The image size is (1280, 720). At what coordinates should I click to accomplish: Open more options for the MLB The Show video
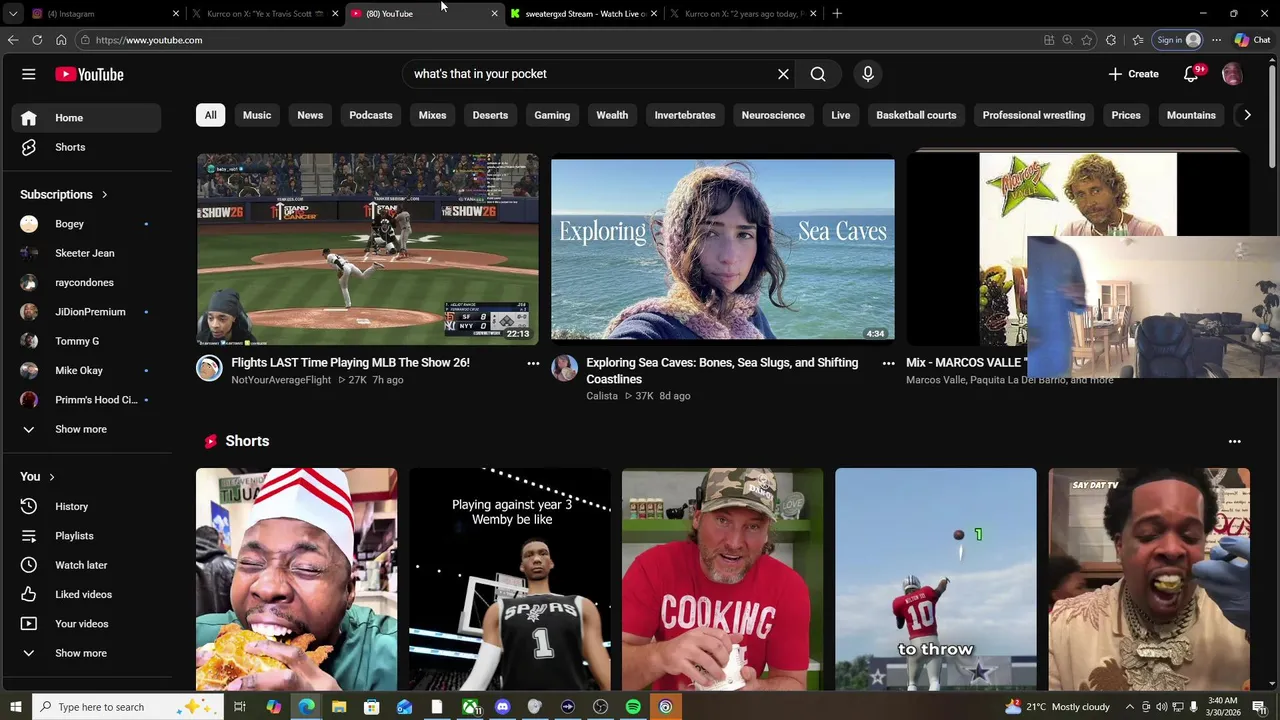coord(533,364)
